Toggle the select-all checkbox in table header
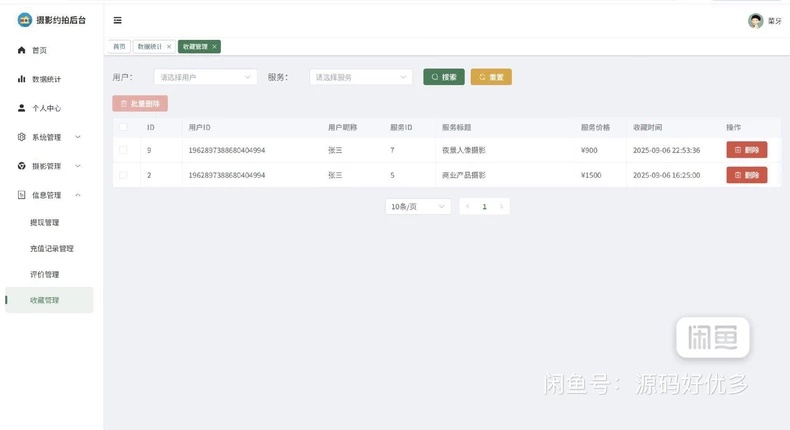This screenshot has width=790, height=430. click(123, 127)
